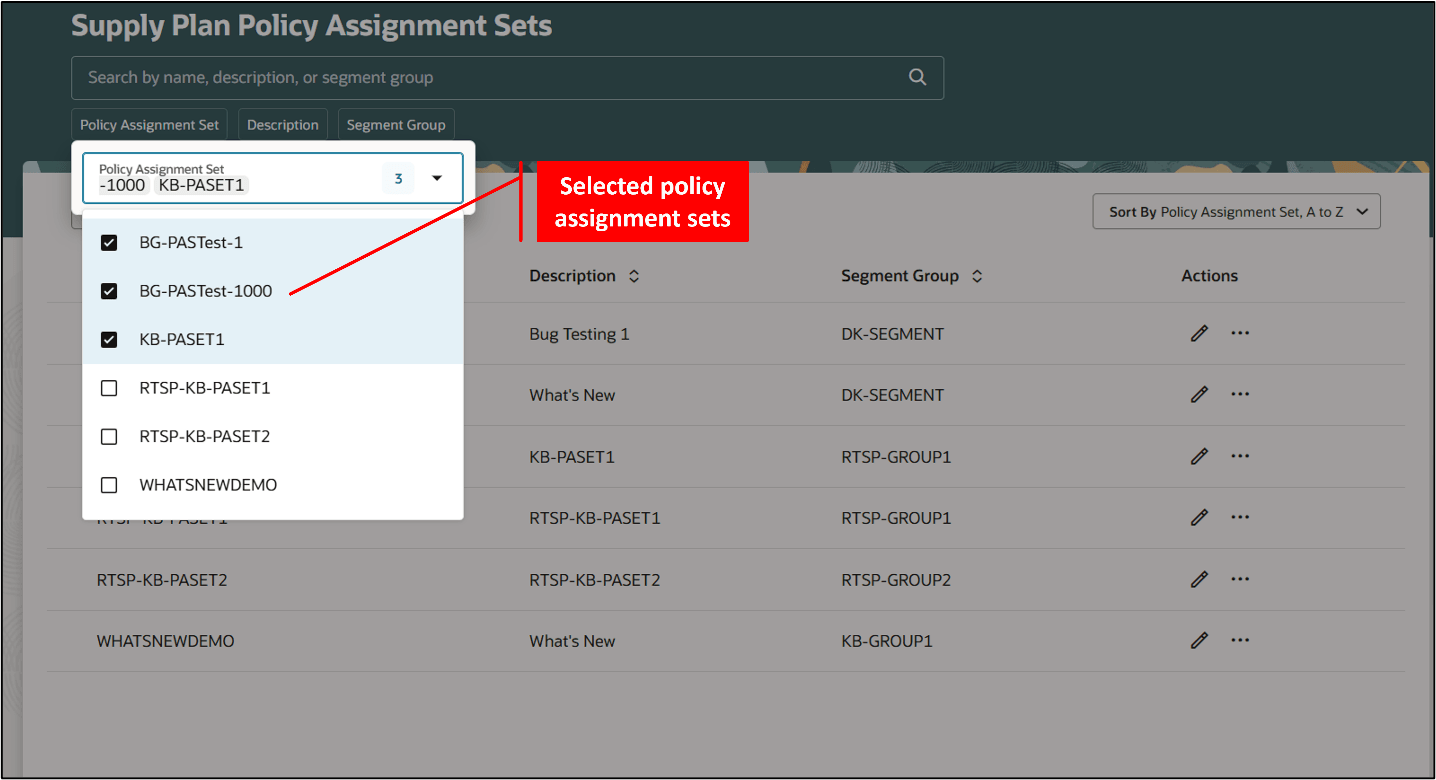1436x780 pixels.
Task: Toggle sort on the Segment Group column
Action: [x=977, y=275]
